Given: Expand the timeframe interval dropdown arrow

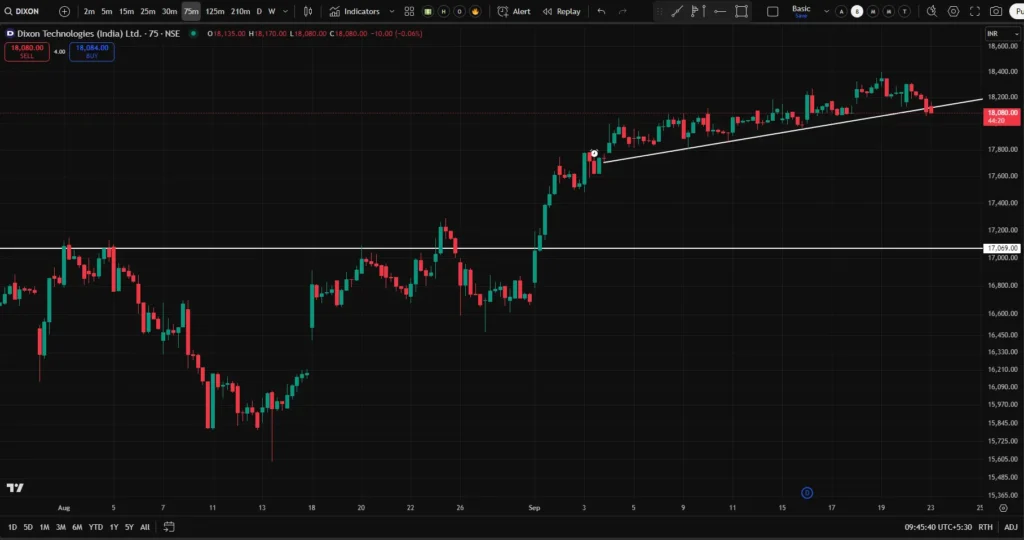Looking at the screenshot, I should coord(285,11).
